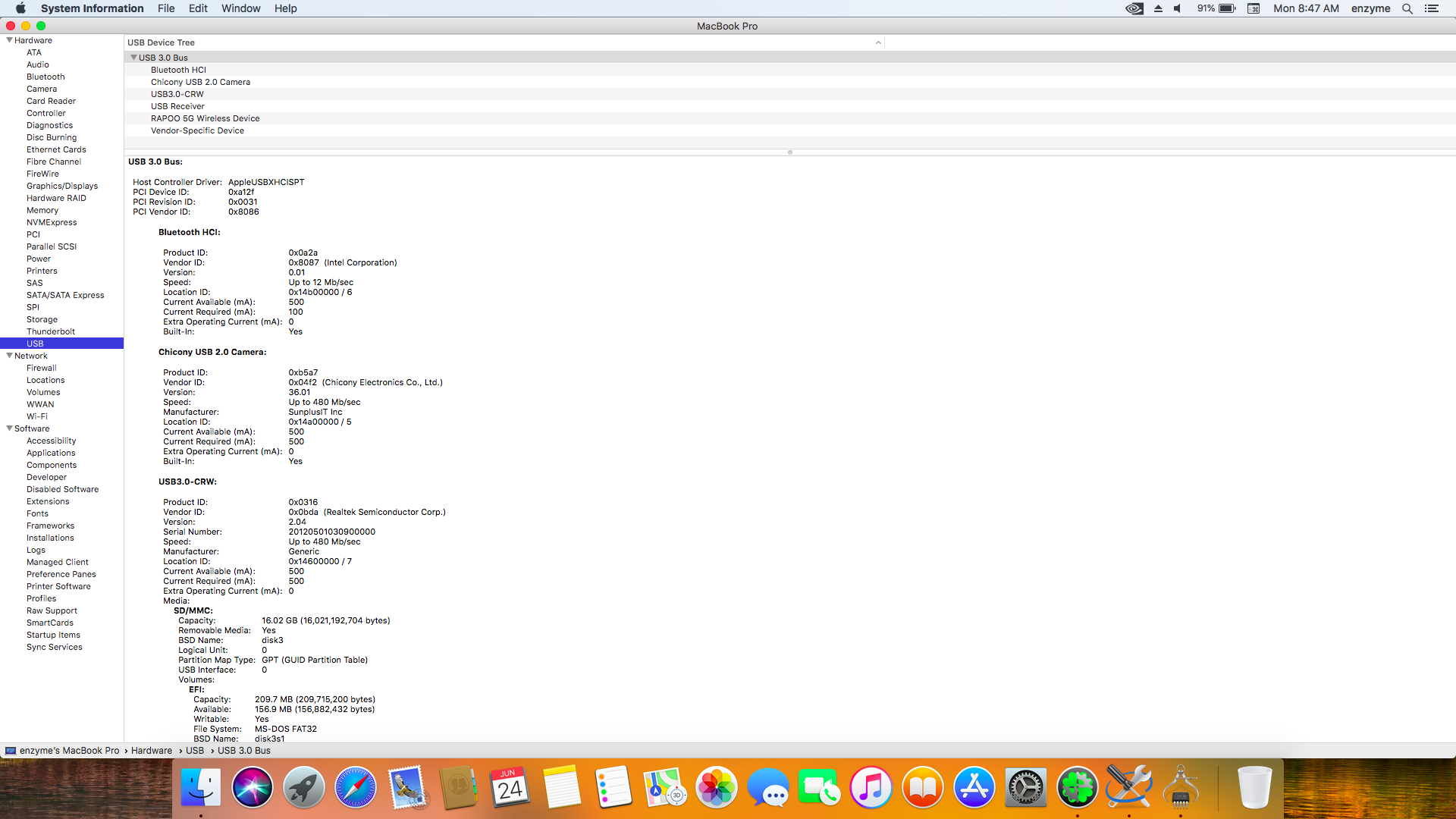Viewport: 1456px width, 819px height.
Task: Collapse the Network section in sidebar
Action: click(x=9, y=356)
